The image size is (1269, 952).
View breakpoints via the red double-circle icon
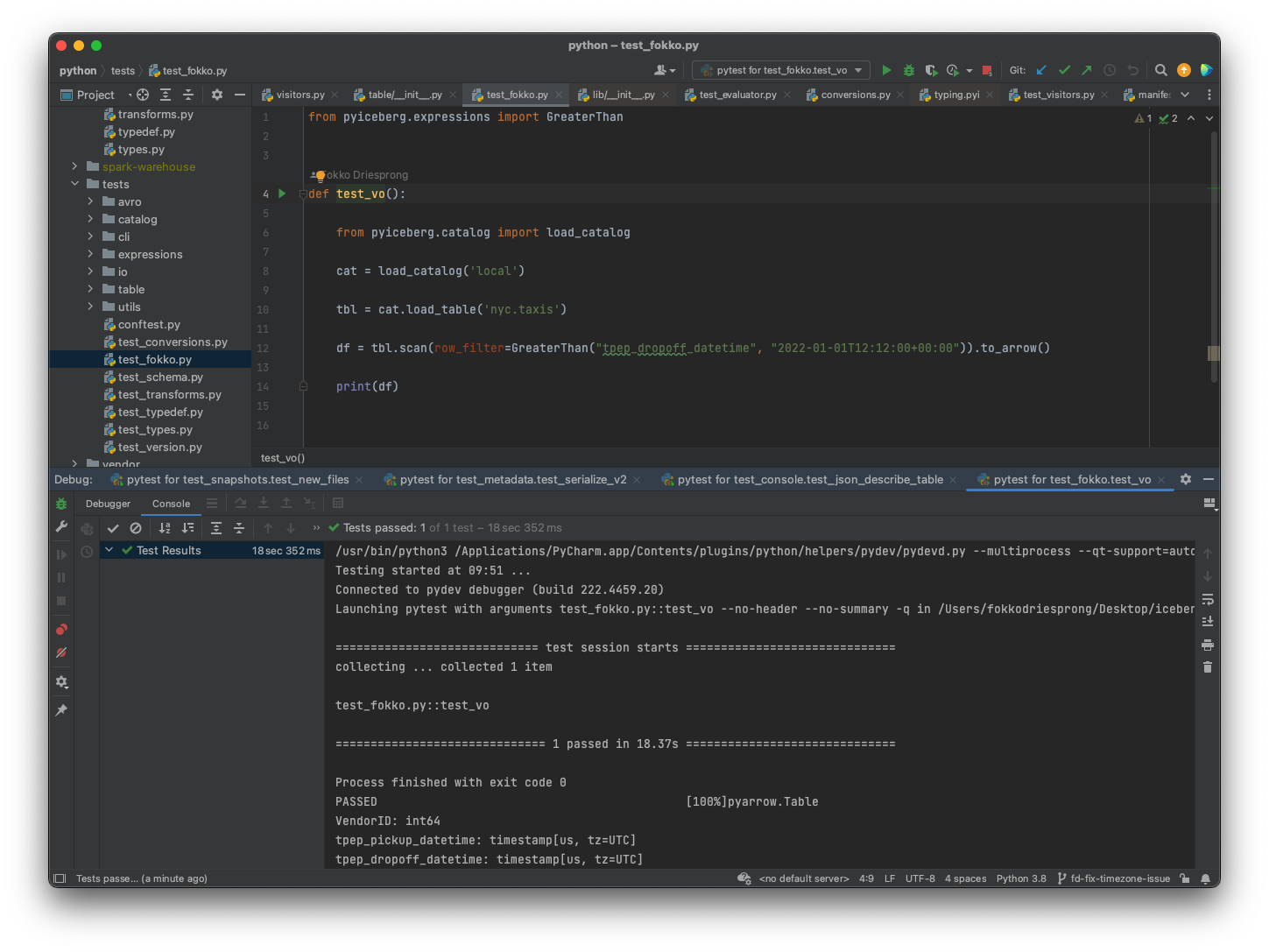point(61,630)
